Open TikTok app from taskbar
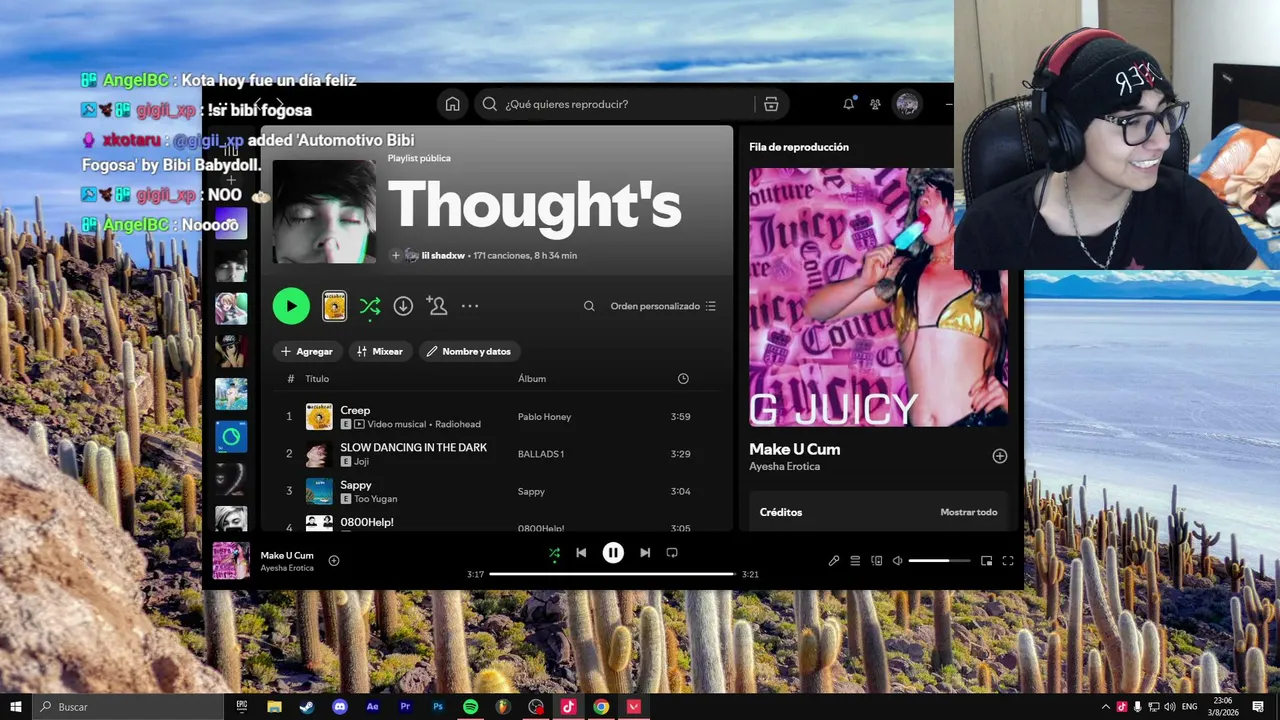Screen dimensions: 1280x720 [568, 707]
